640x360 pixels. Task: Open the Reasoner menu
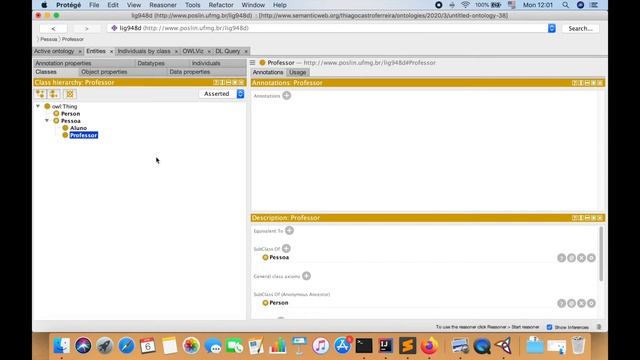click(x=163, y=5)
